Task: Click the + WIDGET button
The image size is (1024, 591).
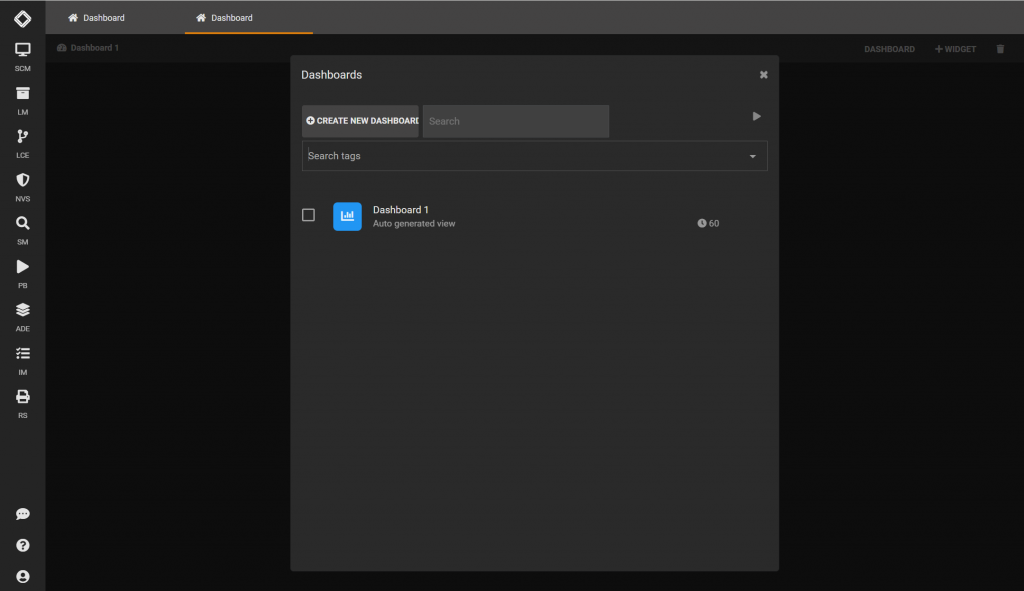Action: (x=955, y=49)
